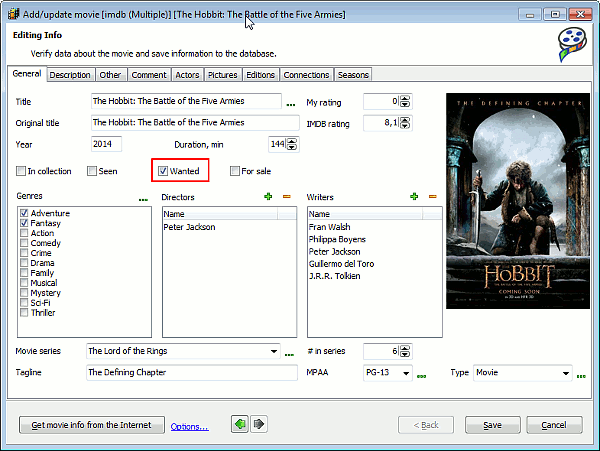Switch to the Description tab
This screenshot has height=451, width=600.
70,75
